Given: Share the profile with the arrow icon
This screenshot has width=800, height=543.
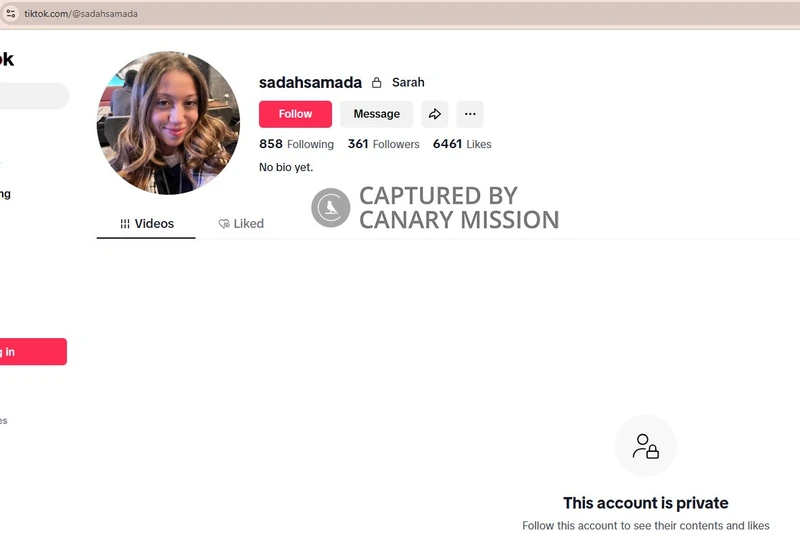Looking at the screenshot, I should (435, 114).
